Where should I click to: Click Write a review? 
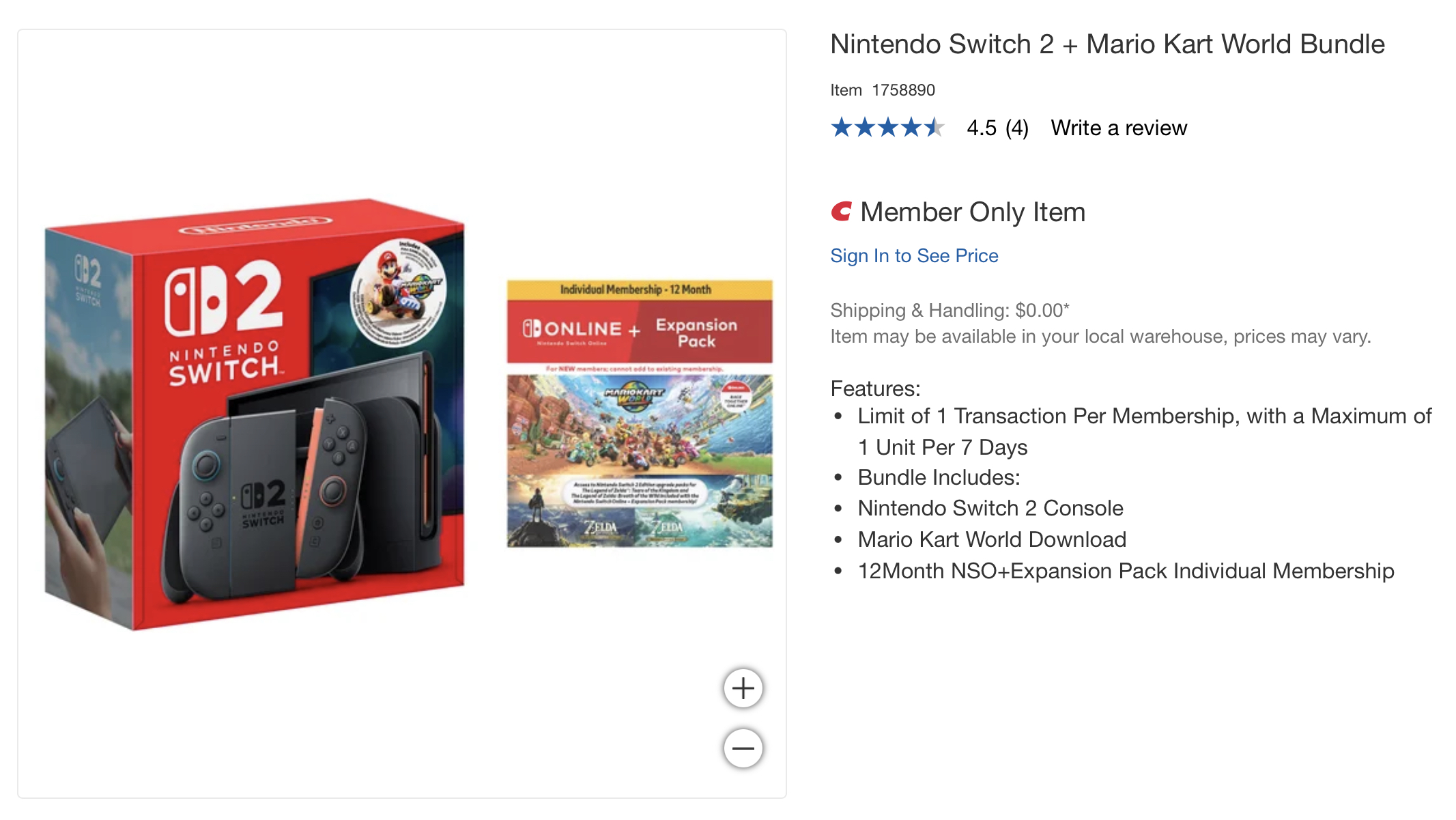click(1118, 128)
